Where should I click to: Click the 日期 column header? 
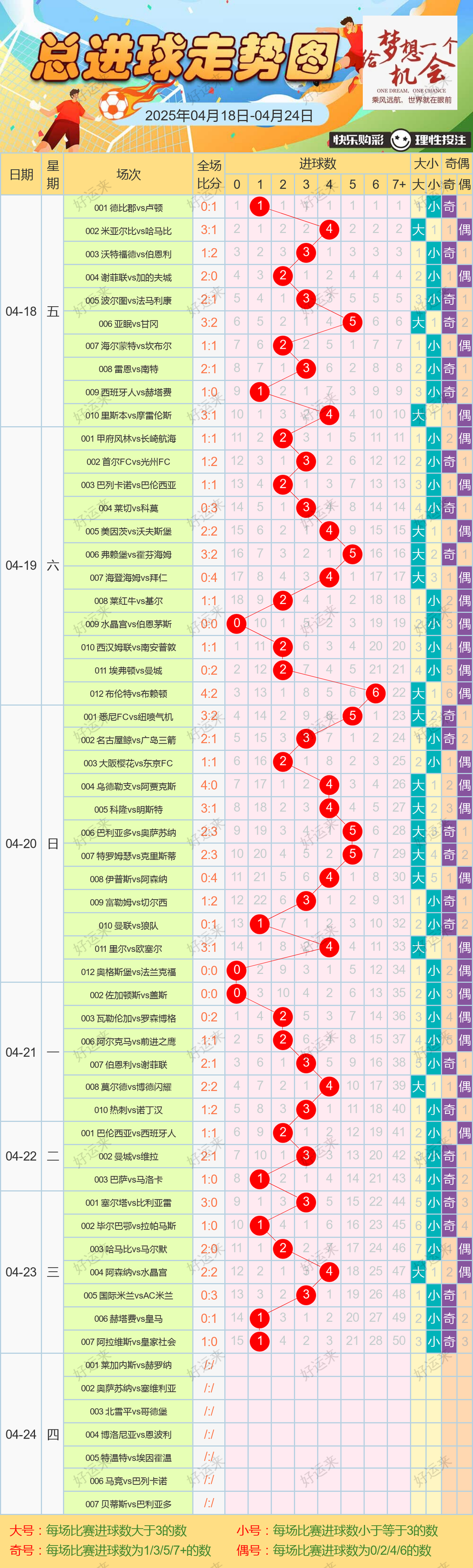(21, 175)
